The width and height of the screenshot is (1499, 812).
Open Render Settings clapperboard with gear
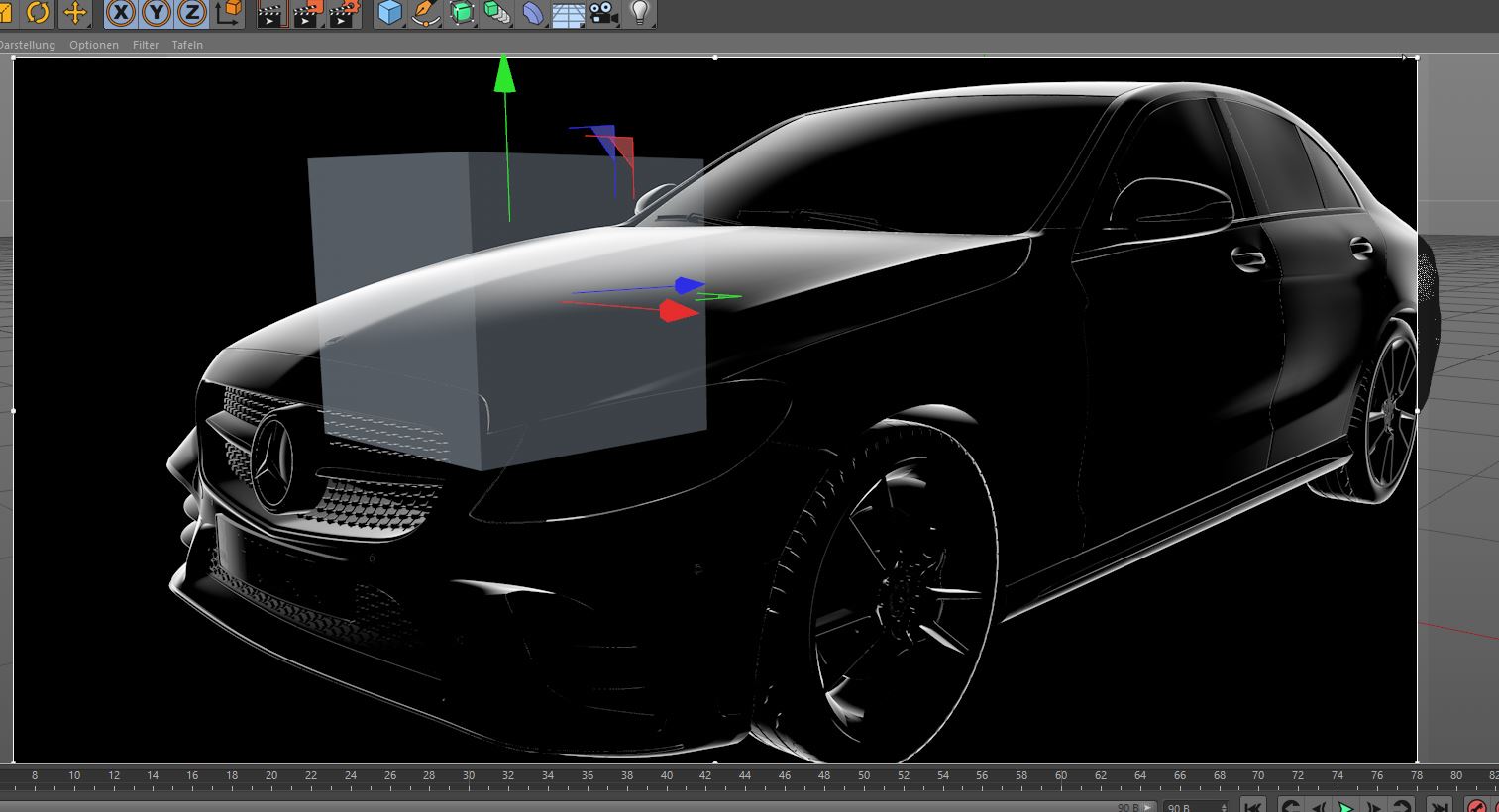pyautogui.click(x=344, y=14)
